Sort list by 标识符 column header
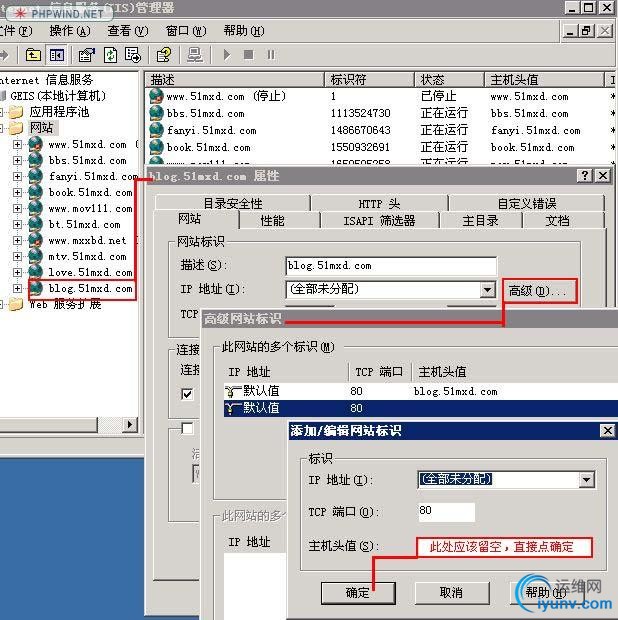Image resolution: width=618 pixels, height=620 pixels. (x=369, y=80)
